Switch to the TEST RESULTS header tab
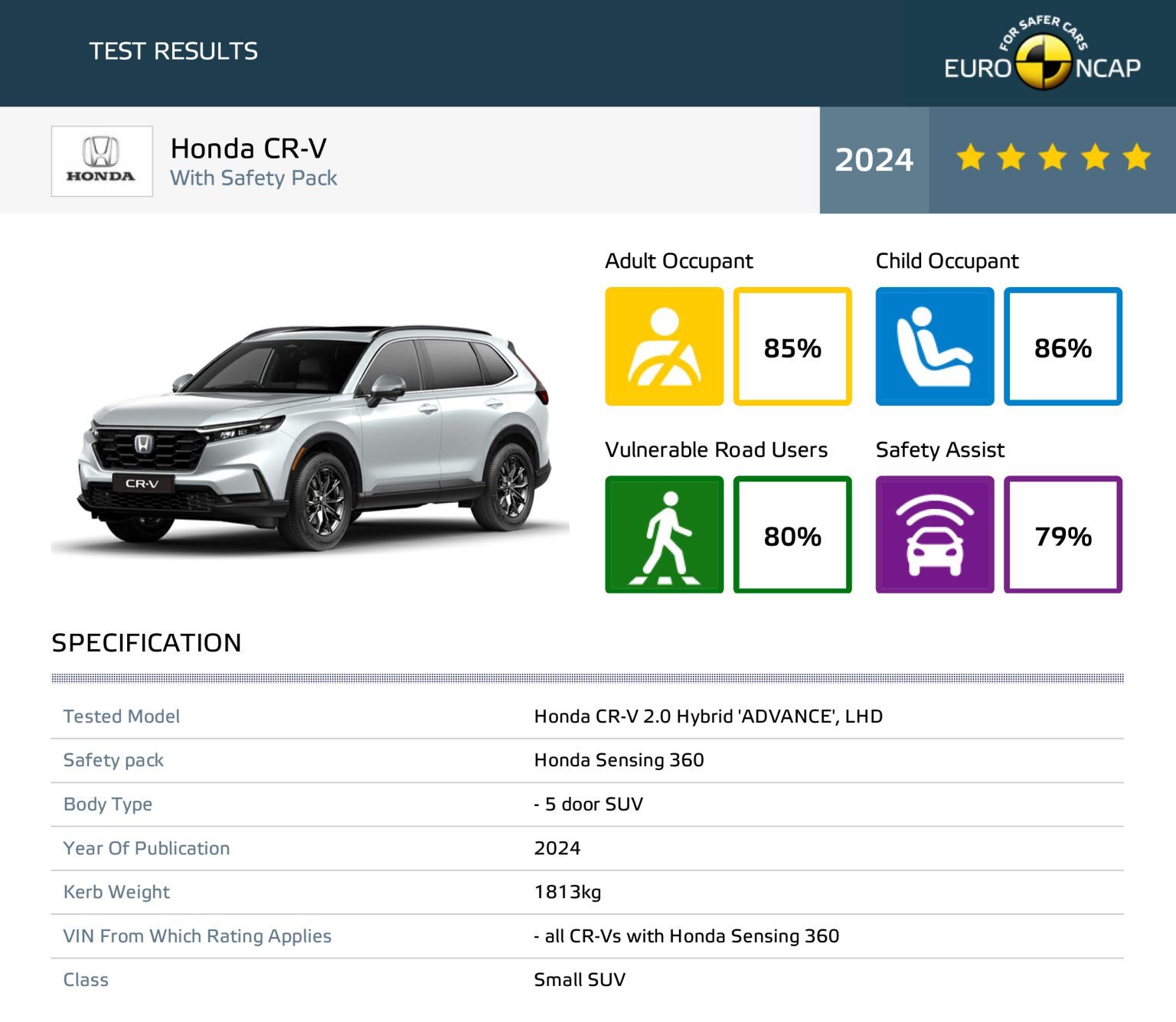 click(x=174, y=51)
